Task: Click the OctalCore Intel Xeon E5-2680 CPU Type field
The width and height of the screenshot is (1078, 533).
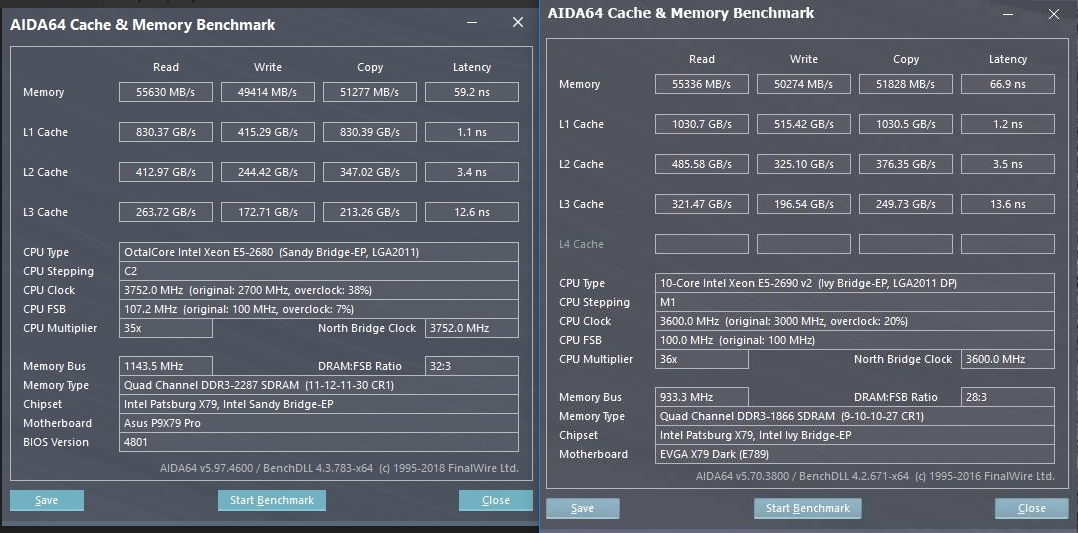Action: point(318,252)
